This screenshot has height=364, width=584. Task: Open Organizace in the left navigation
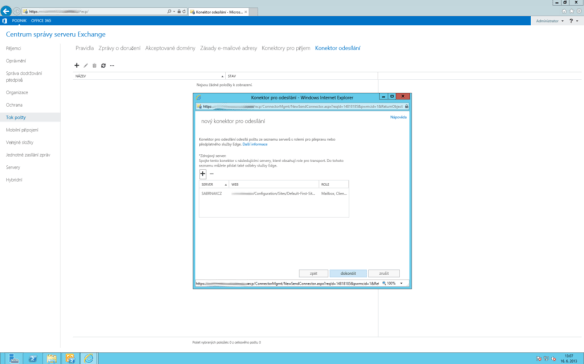pos(17,92)
